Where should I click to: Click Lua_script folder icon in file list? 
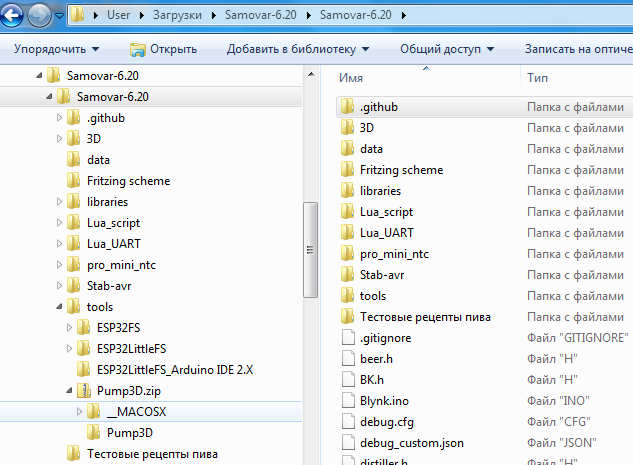click(347, 212)
